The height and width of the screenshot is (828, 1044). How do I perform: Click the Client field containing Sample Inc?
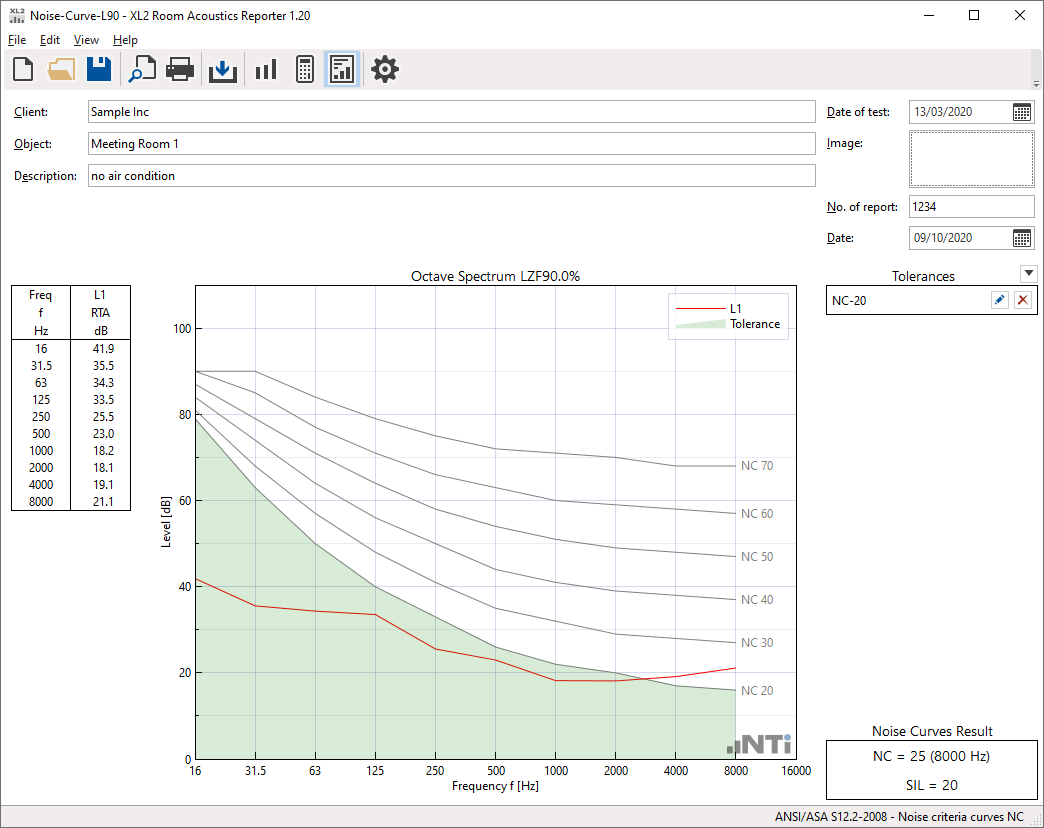click(x=451, y=112)
